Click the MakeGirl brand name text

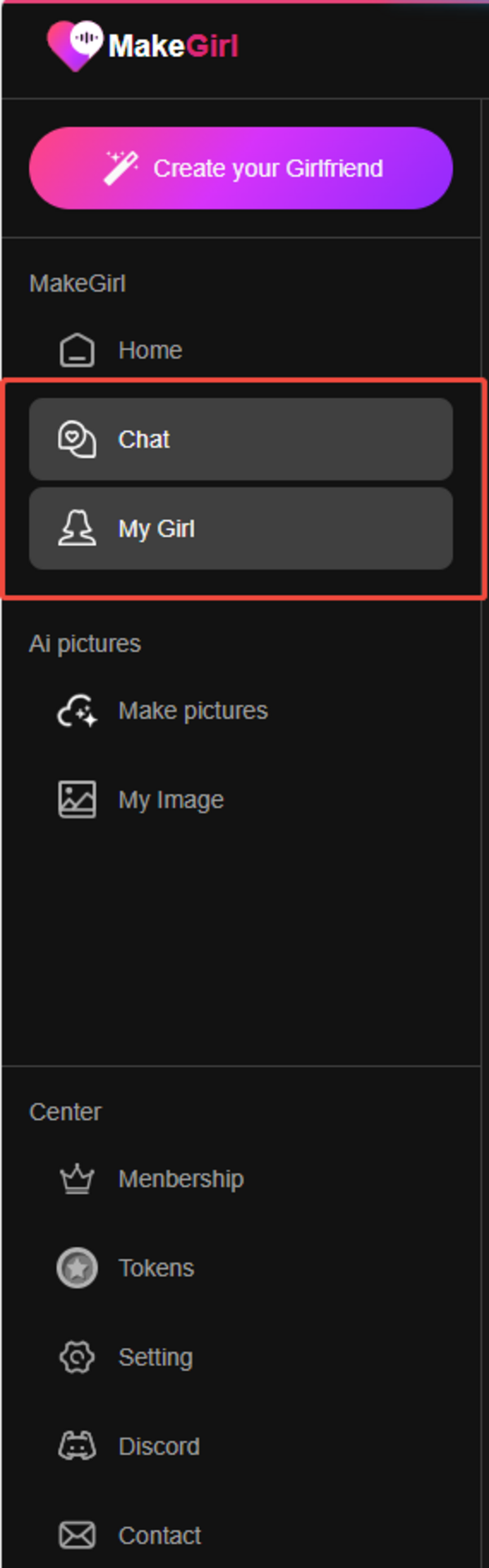pos(174,46)
